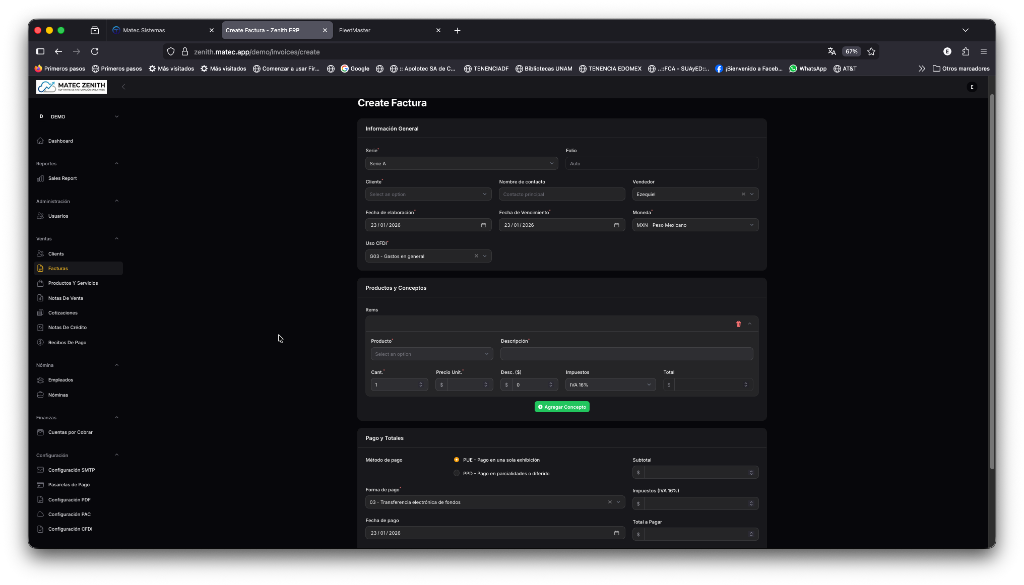Click the Descripción text field
The height and width of the screenshot is (585, 1024).
(626, 354)
